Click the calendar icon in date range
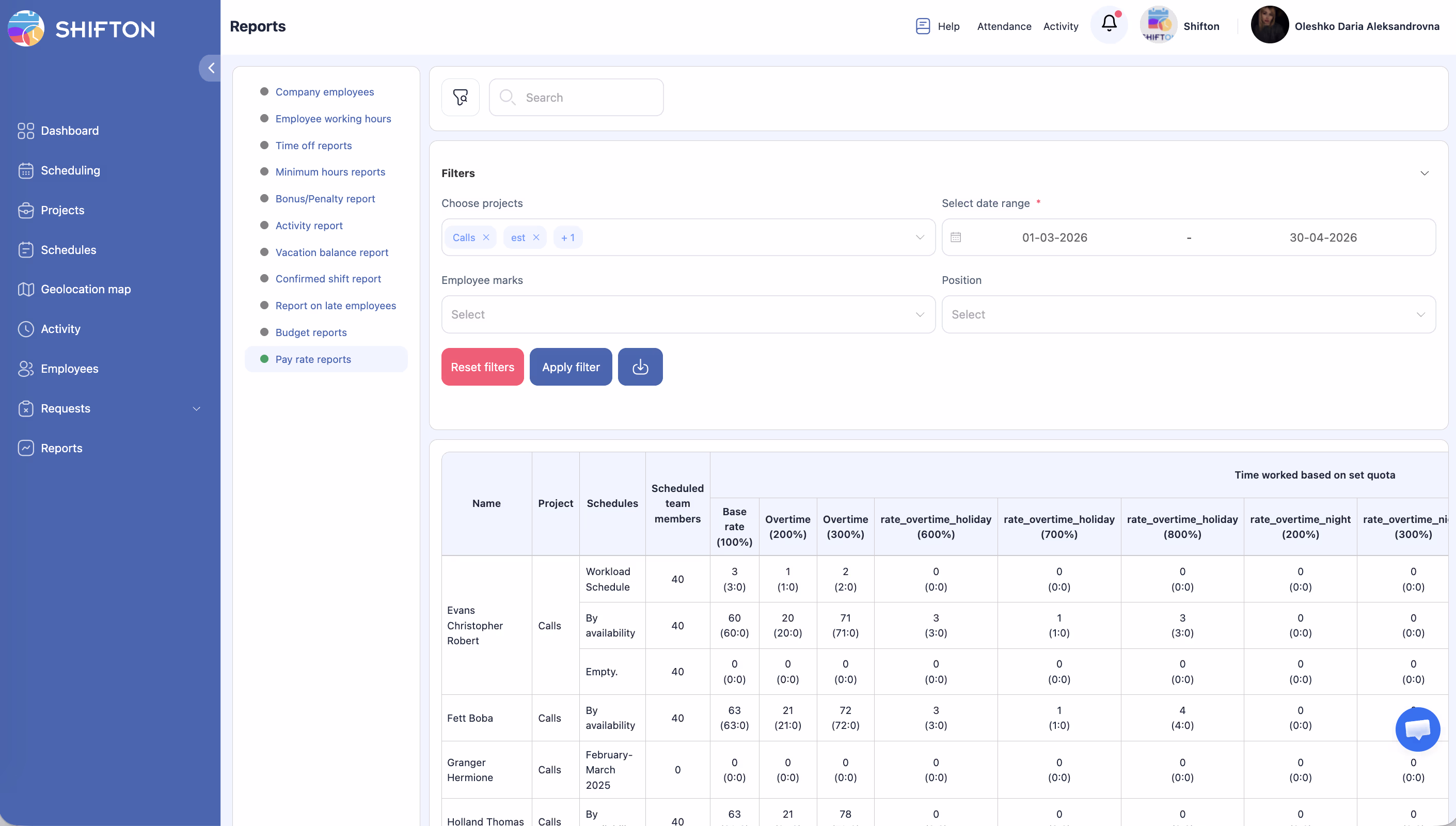Viewport: 1456px width, 826px height. pyautogui.click(x=956, y=237)
